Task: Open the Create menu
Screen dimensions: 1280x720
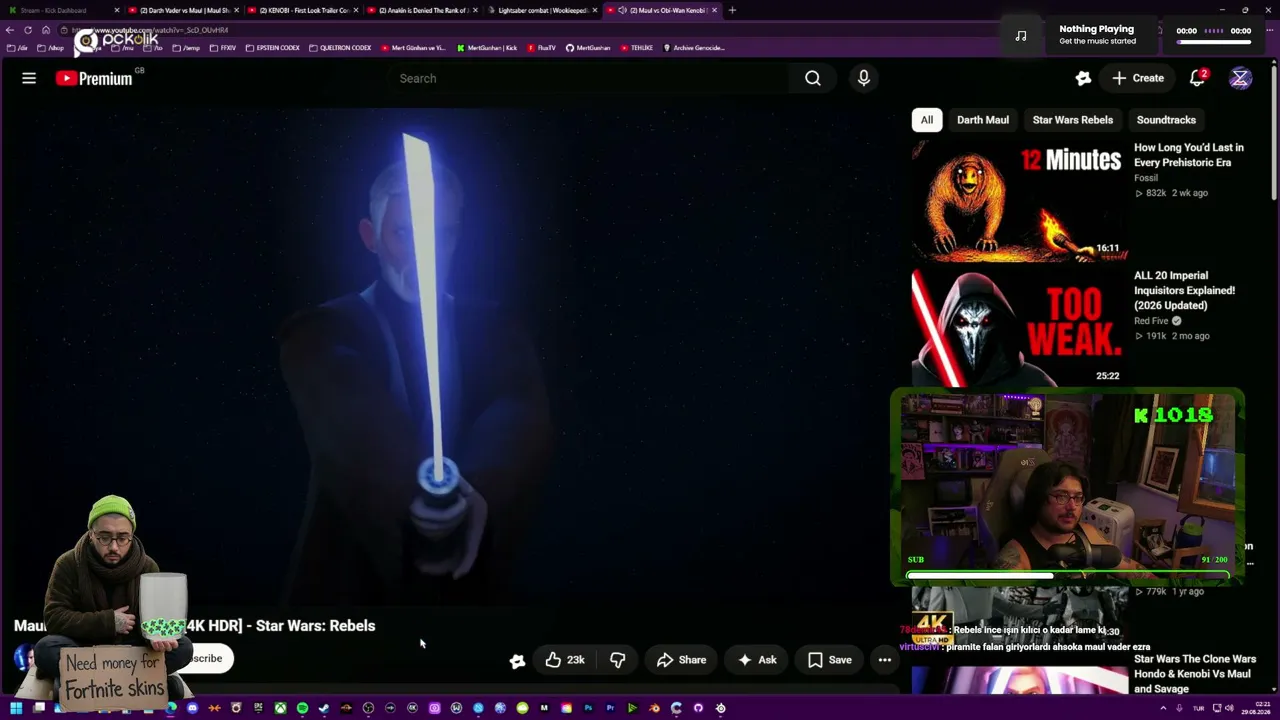Action: point(1138,78)
